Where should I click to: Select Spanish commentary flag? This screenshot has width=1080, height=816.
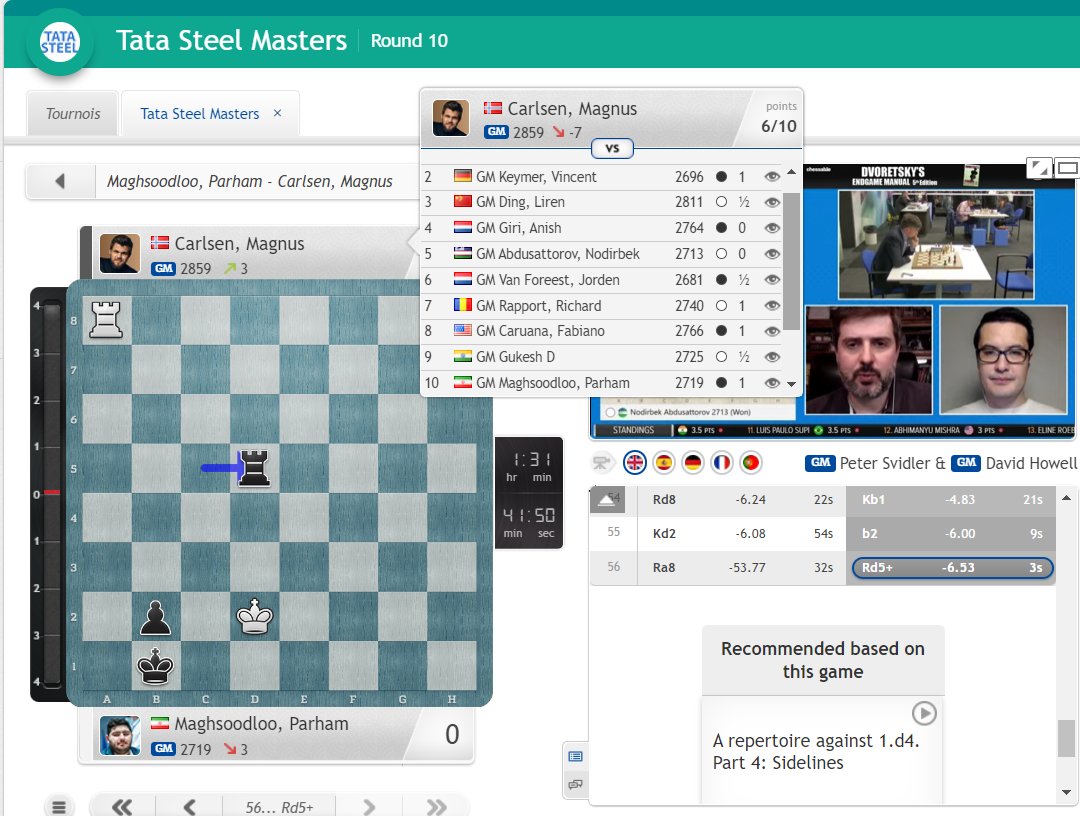click(664, 463)
